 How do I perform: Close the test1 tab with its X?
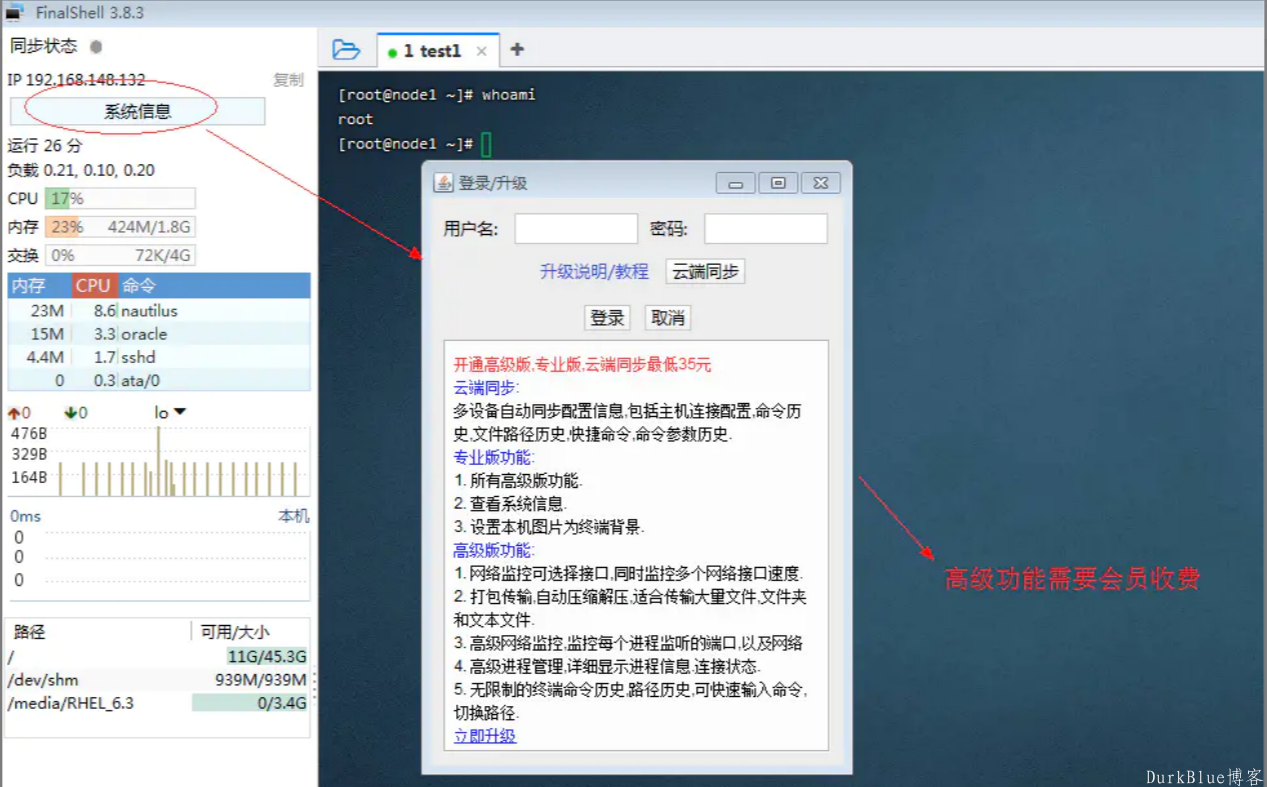(x=481, y=51)
